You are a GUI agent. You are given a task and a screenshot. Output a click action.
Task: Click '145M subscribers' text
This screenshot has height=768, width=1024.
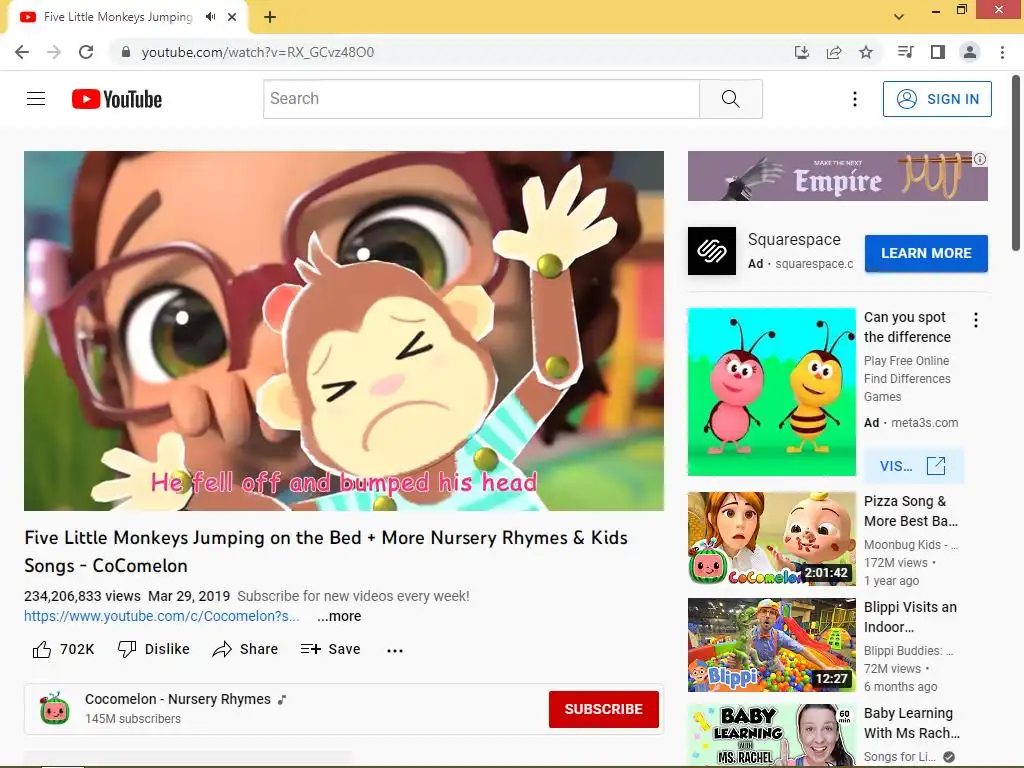pyautogui.click(x=133, y=719)
